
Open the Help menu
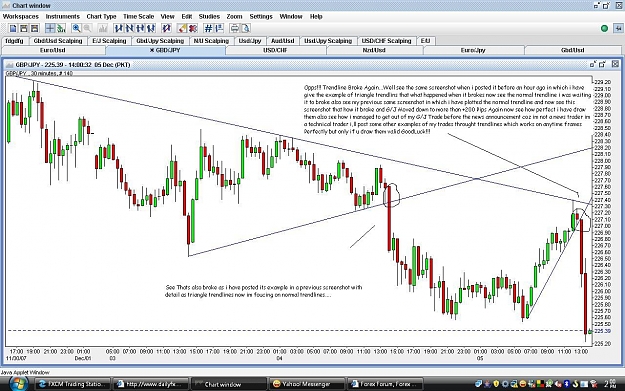coord(316,16)
